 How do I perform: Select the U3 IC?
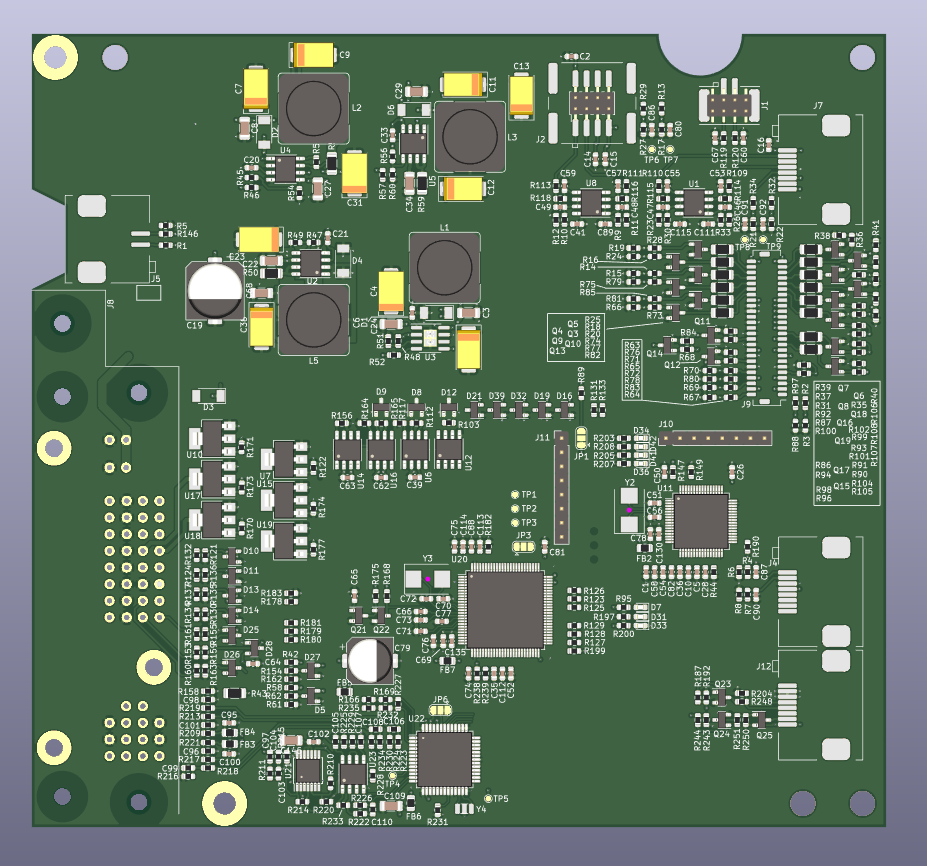tap(430, 338)
